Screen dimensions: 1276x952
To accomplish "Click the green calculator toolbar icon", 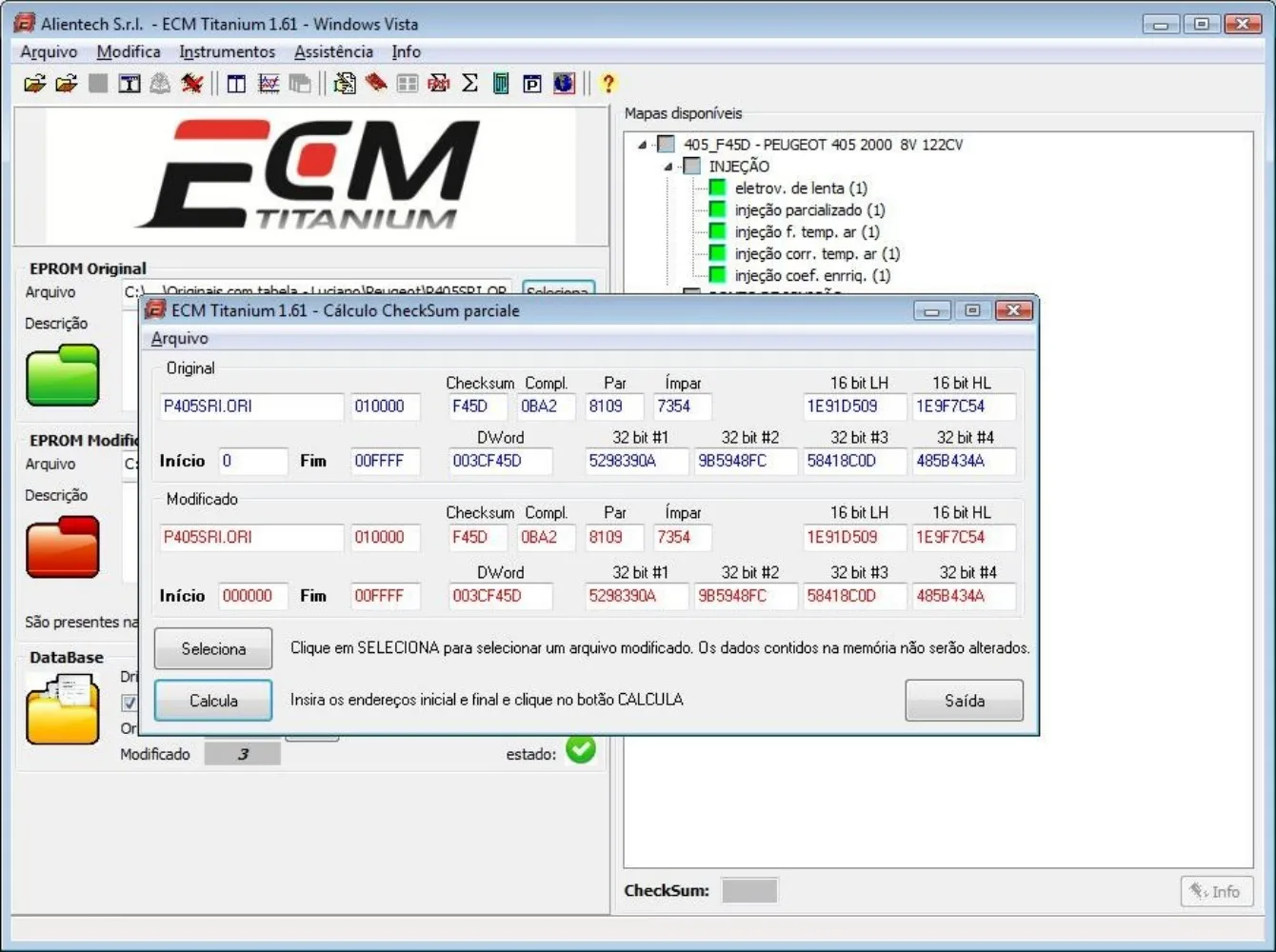I will [x=501, y=84].
